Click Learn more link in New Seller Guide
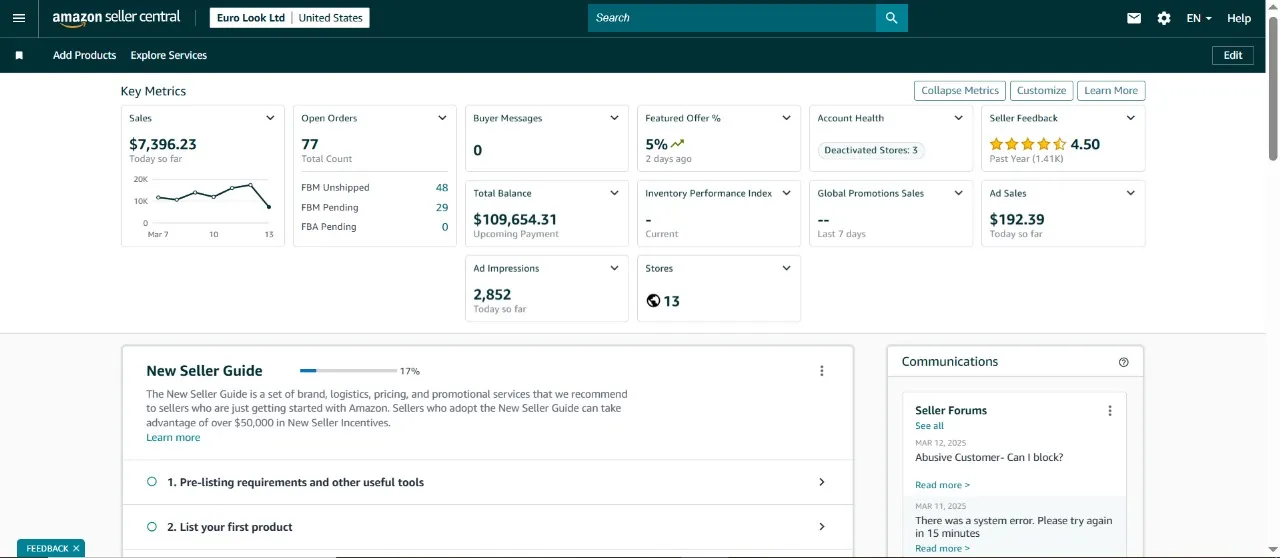 coord(173,438)
